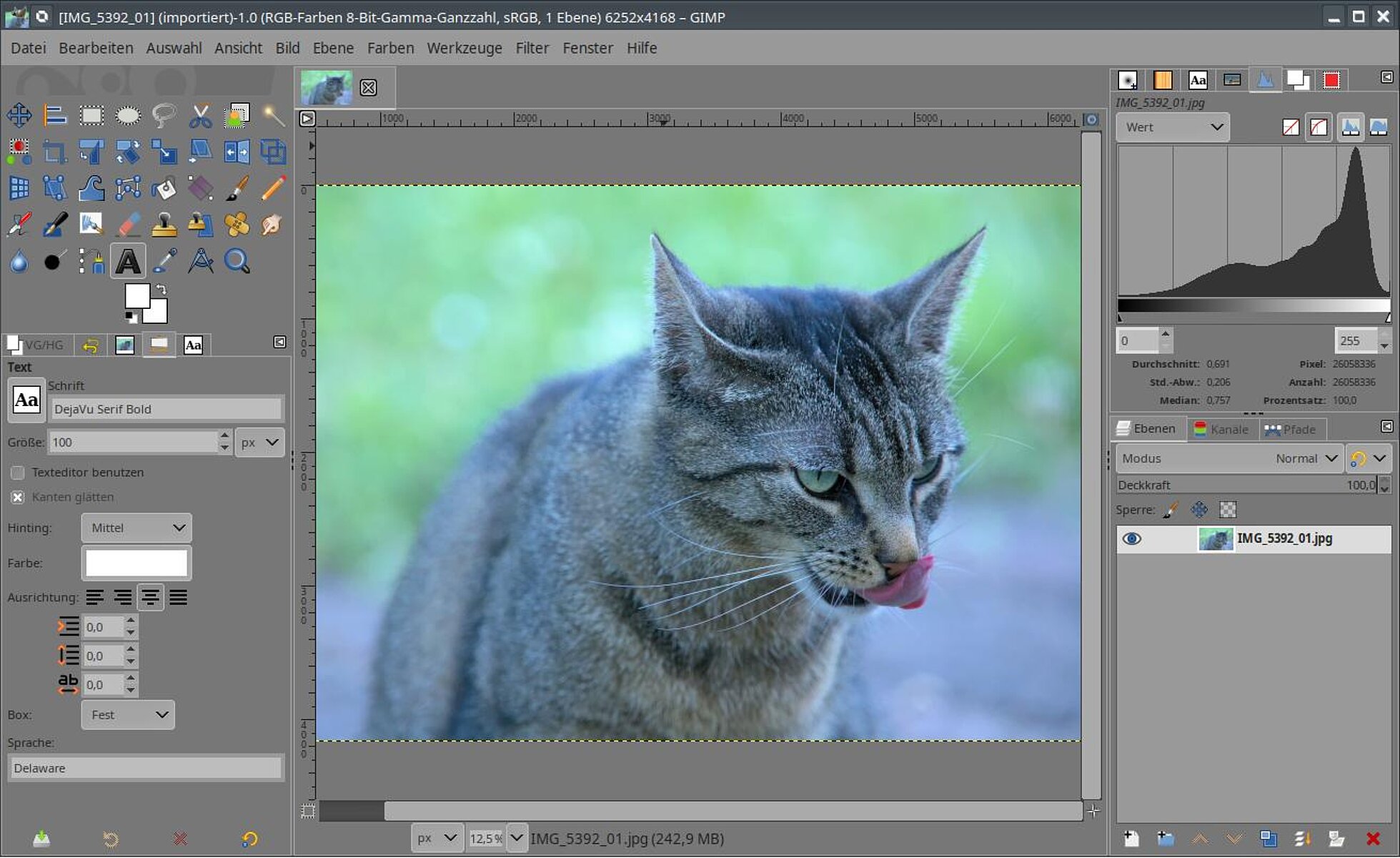Select the Move tool
This screenshot has height=858, width=1400.
[19, 115]
